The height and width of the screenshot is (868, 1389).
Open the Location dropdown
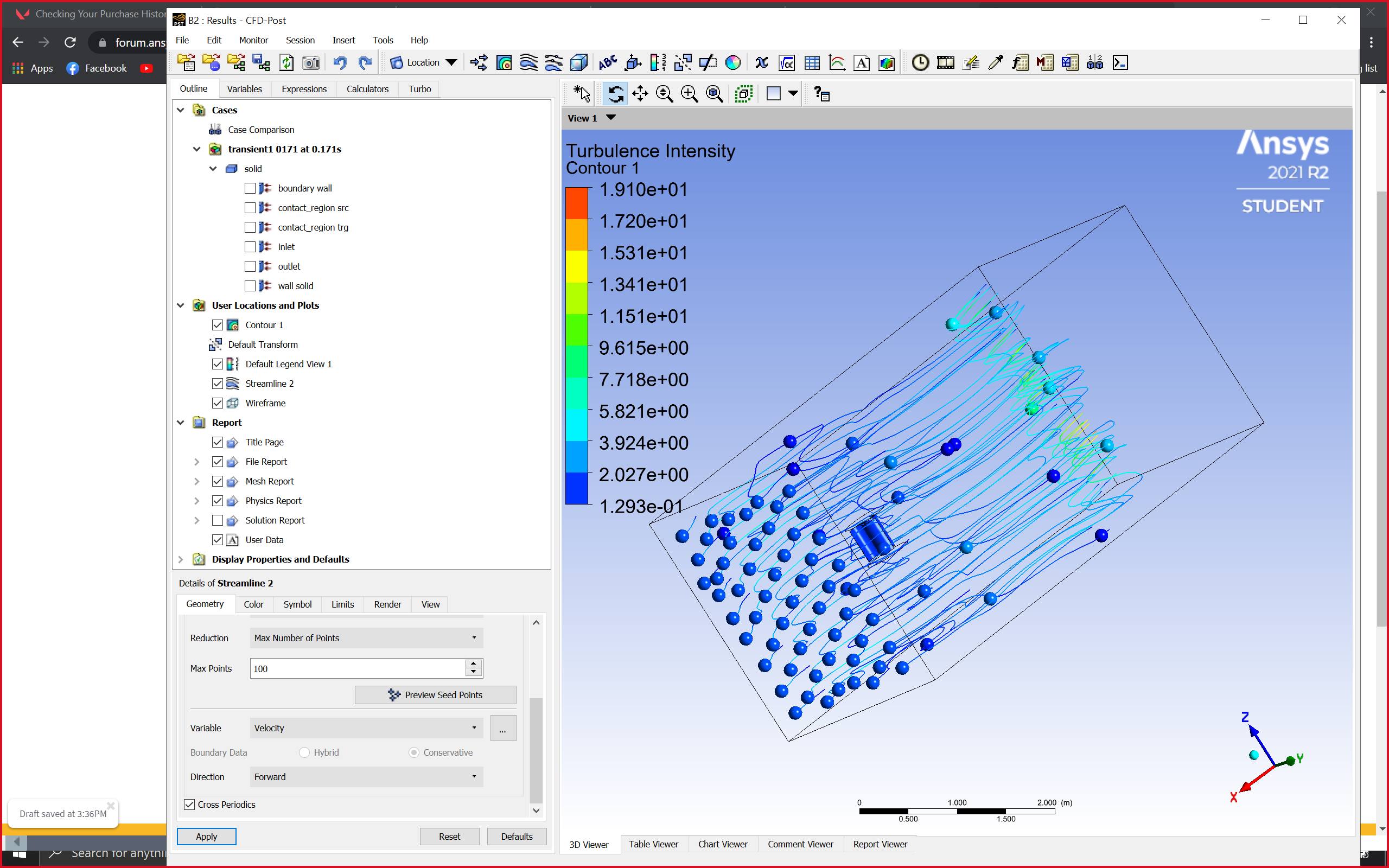coord(424,62)
